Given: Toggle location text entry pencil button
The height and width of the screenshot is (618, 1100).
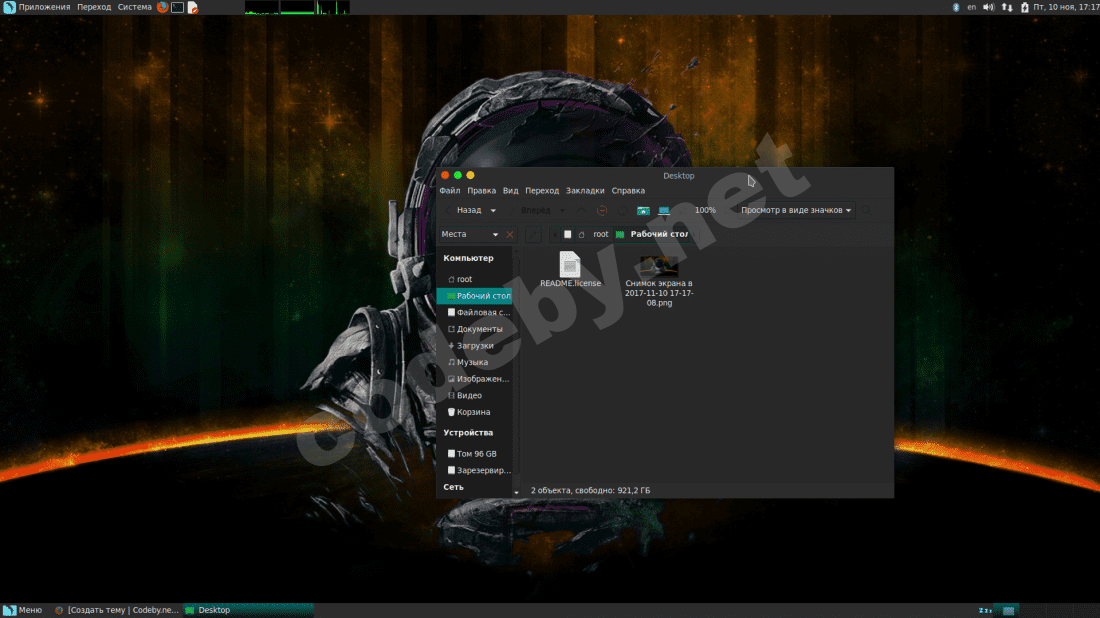Looking at the screenshot, I should click(x=533, y=234).
